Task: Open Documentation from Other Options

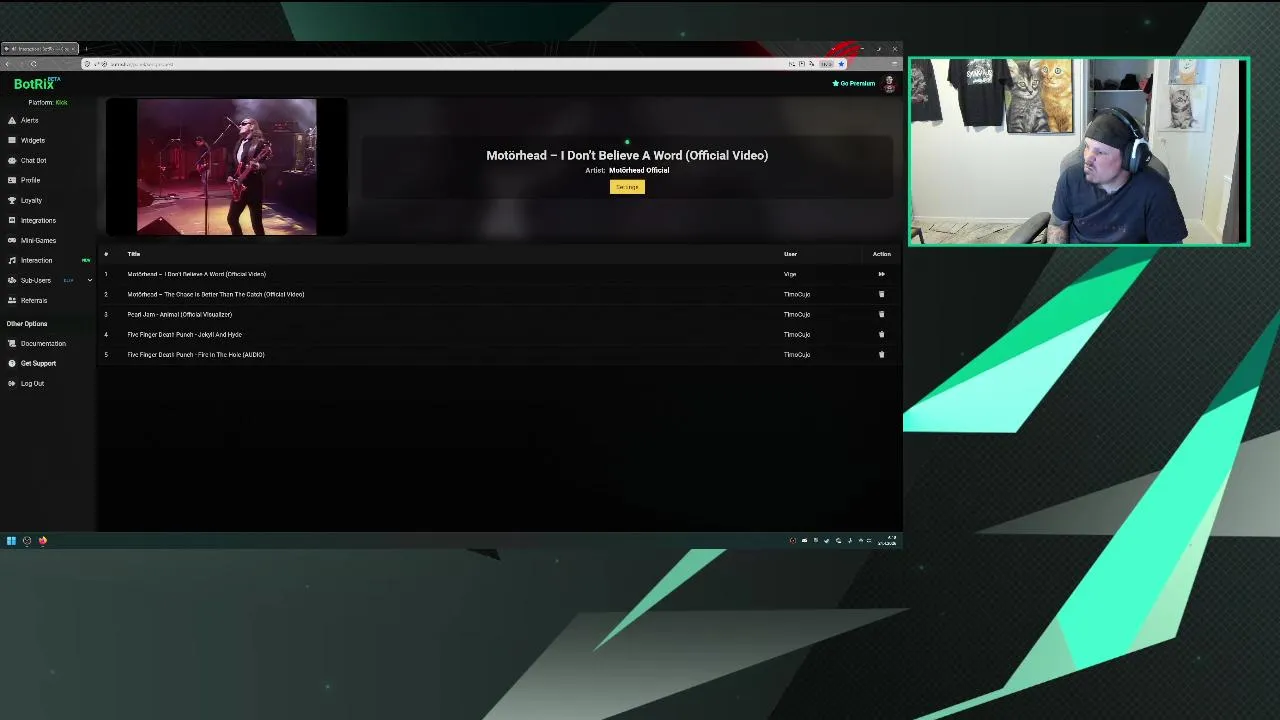Action: click(x=43, y=343)
